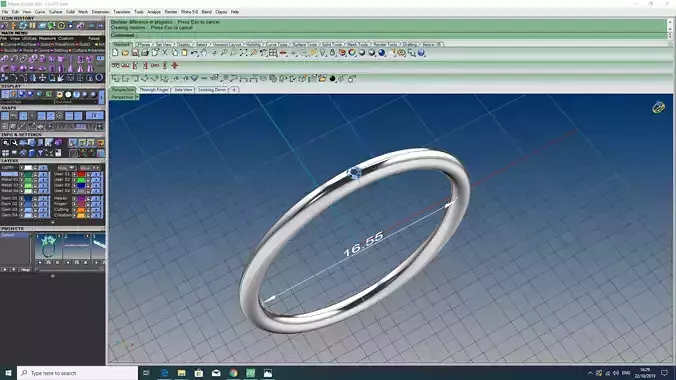
Task: Click the magnifier icon in Info & Settings
Action: (5, 143)
